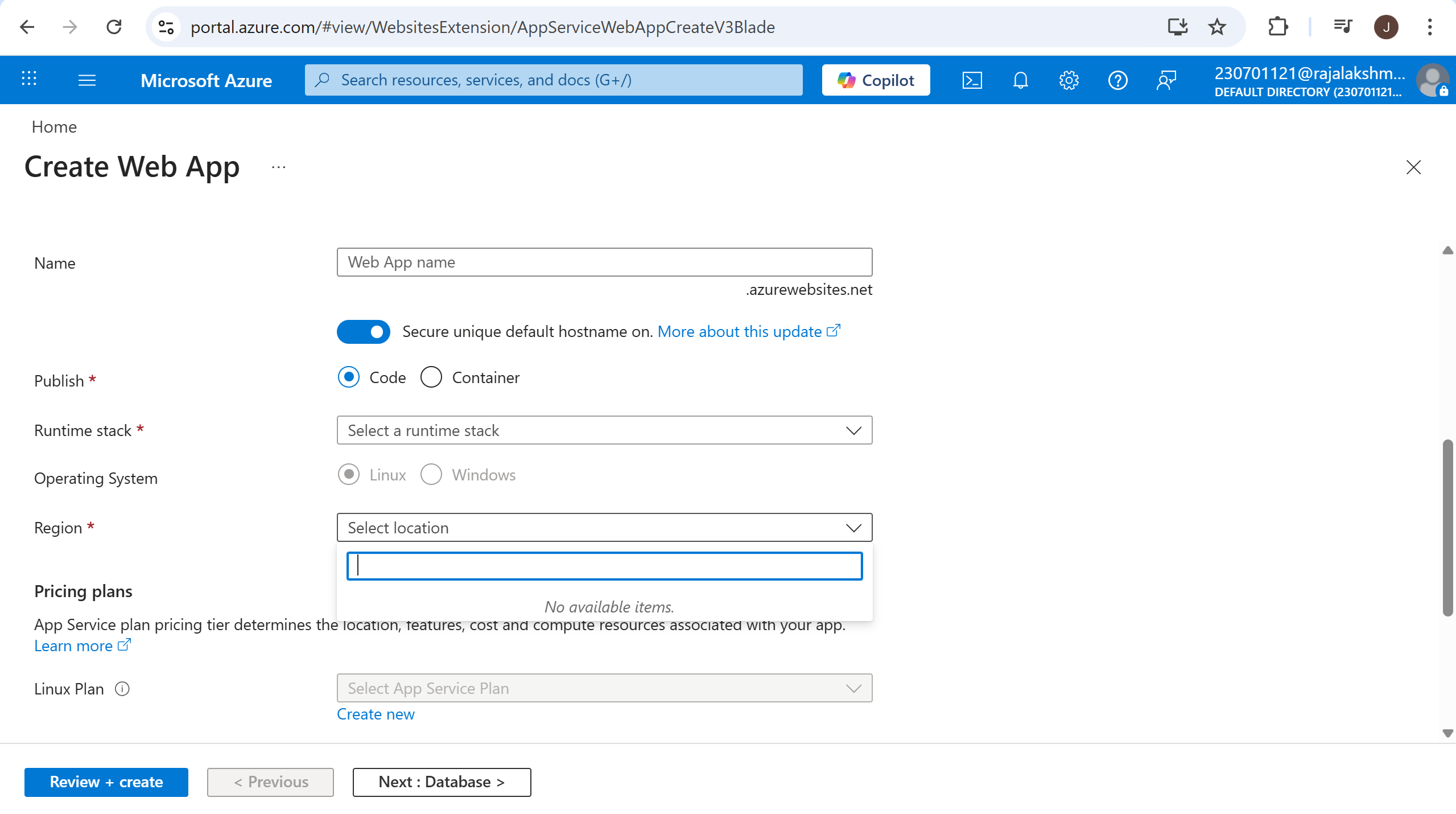This screenshot has height=814, width=1456.
Task: Click Review + create button
Action: click(106, 782)
